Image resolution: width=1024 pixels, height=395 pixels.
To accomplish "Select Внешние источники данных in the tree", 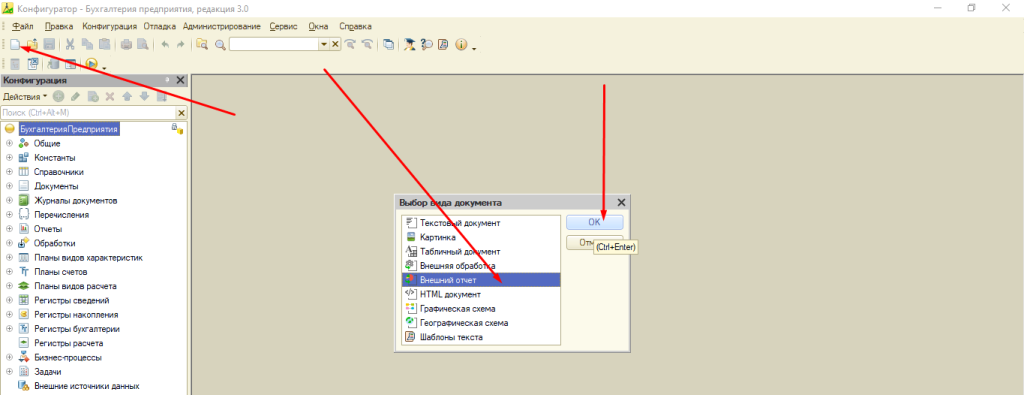I will pyautogui.click(x=87, y=386).
